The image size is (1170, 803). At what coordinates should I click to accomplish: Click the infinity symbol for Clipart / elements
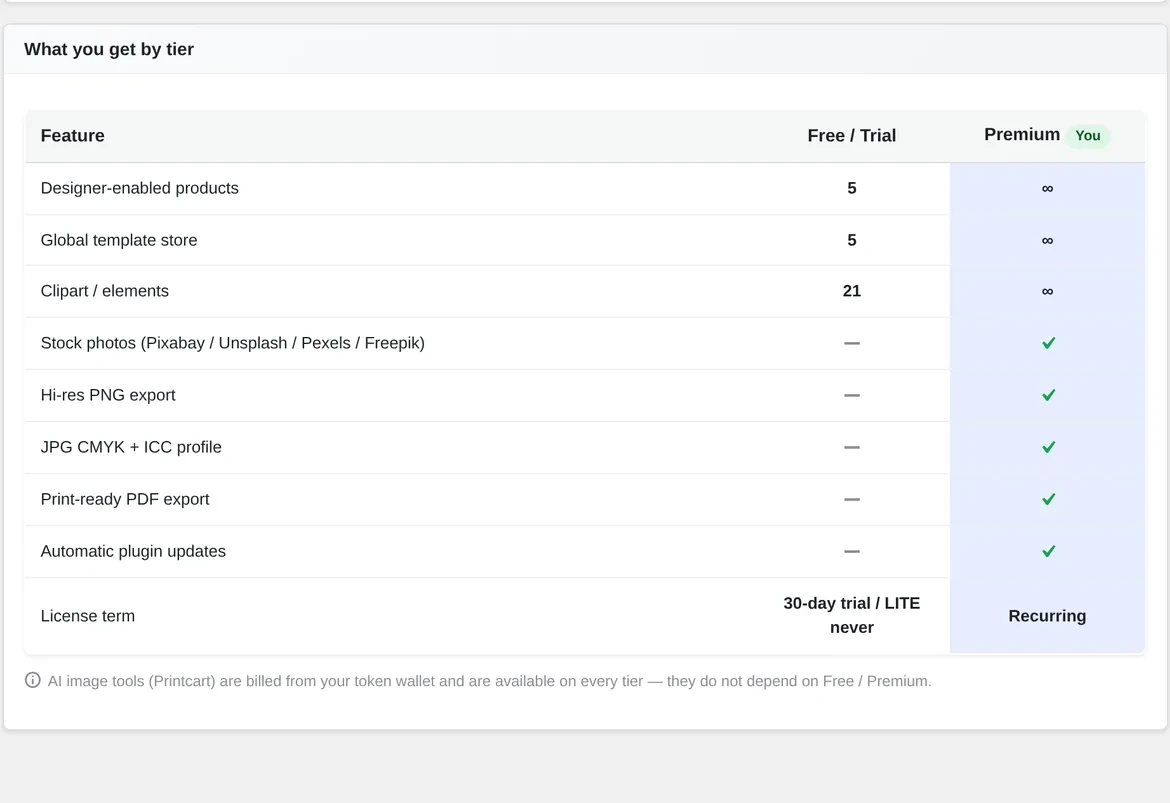(x=1048, y=291)
